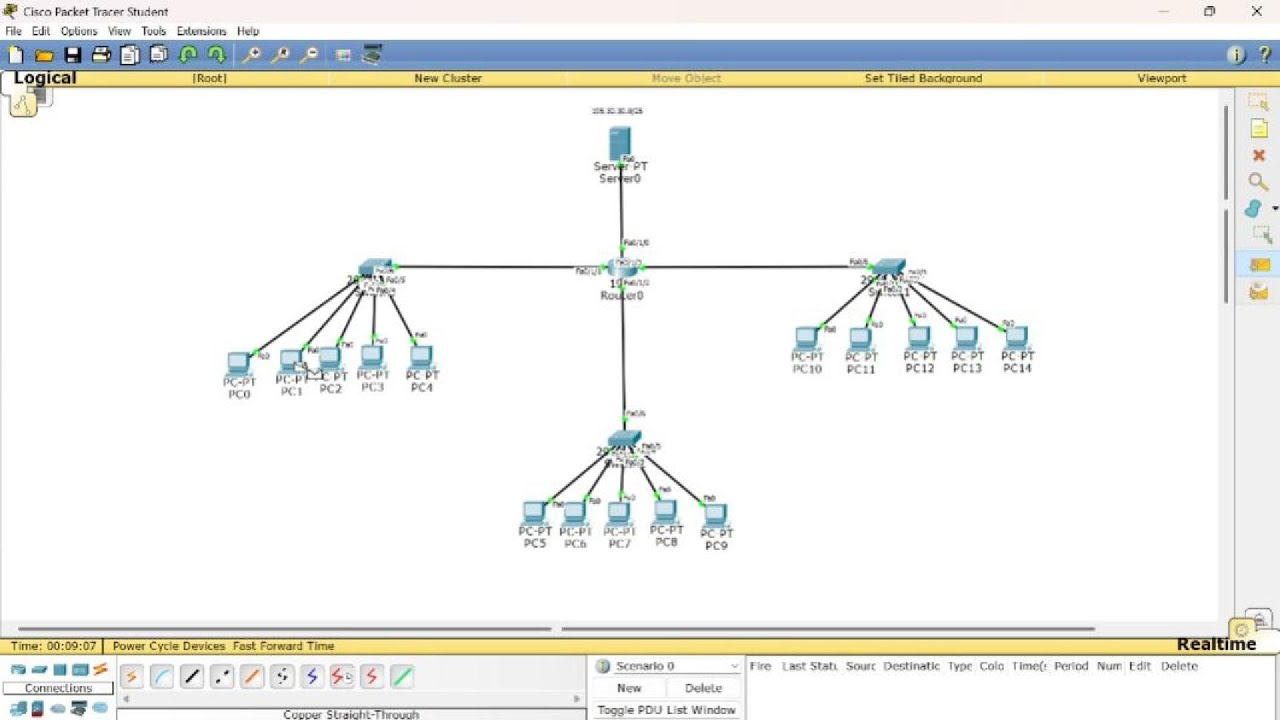This screenshot has height=720, width=1280.
Task: Click the Paste toolbar icon
Action: pyautogui.click(x=158, y=55)
